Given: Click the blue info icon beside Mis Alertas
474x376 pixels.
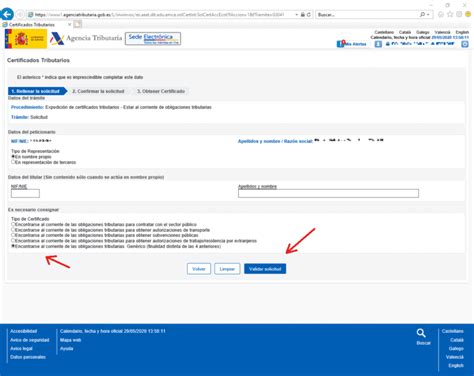Looking at the screenshot, I should (x=378, y=44).
